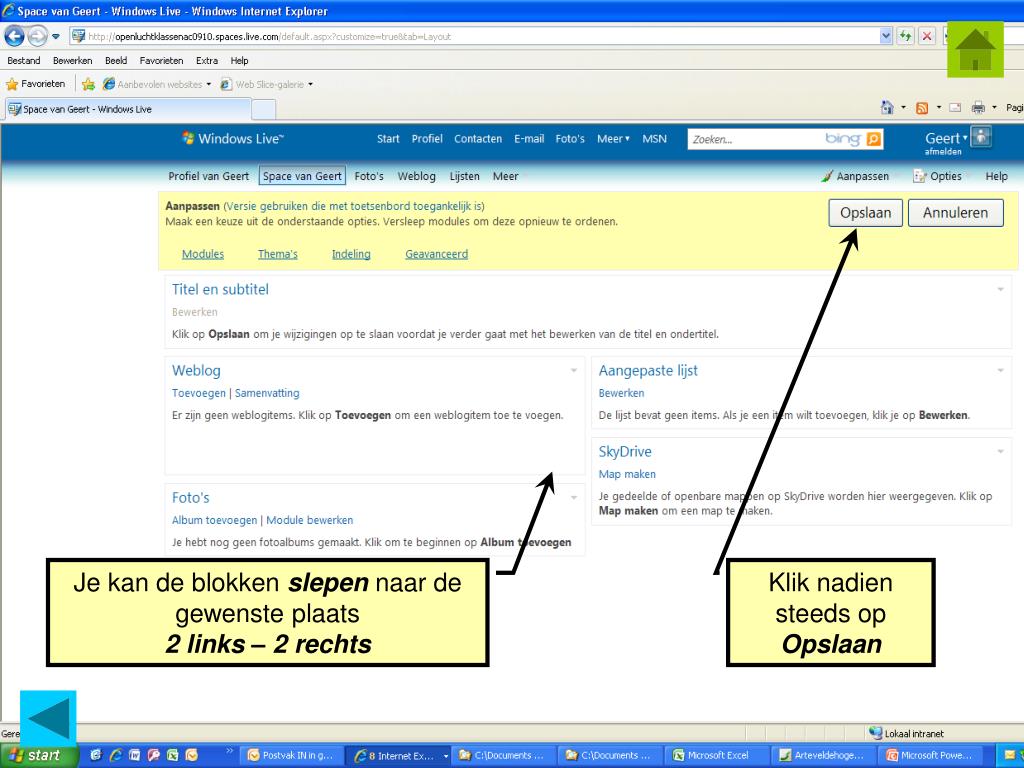The height and width of the screenshot is (768, 1024).
Task: Click the green Refresh page icon
Action: (x=905, y=37)
